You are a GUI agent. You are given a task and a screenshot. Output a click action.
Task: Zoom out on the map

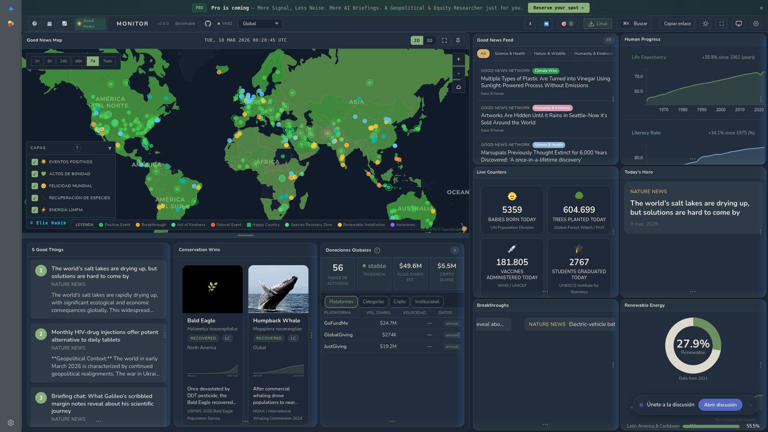[x=458, y=73]
